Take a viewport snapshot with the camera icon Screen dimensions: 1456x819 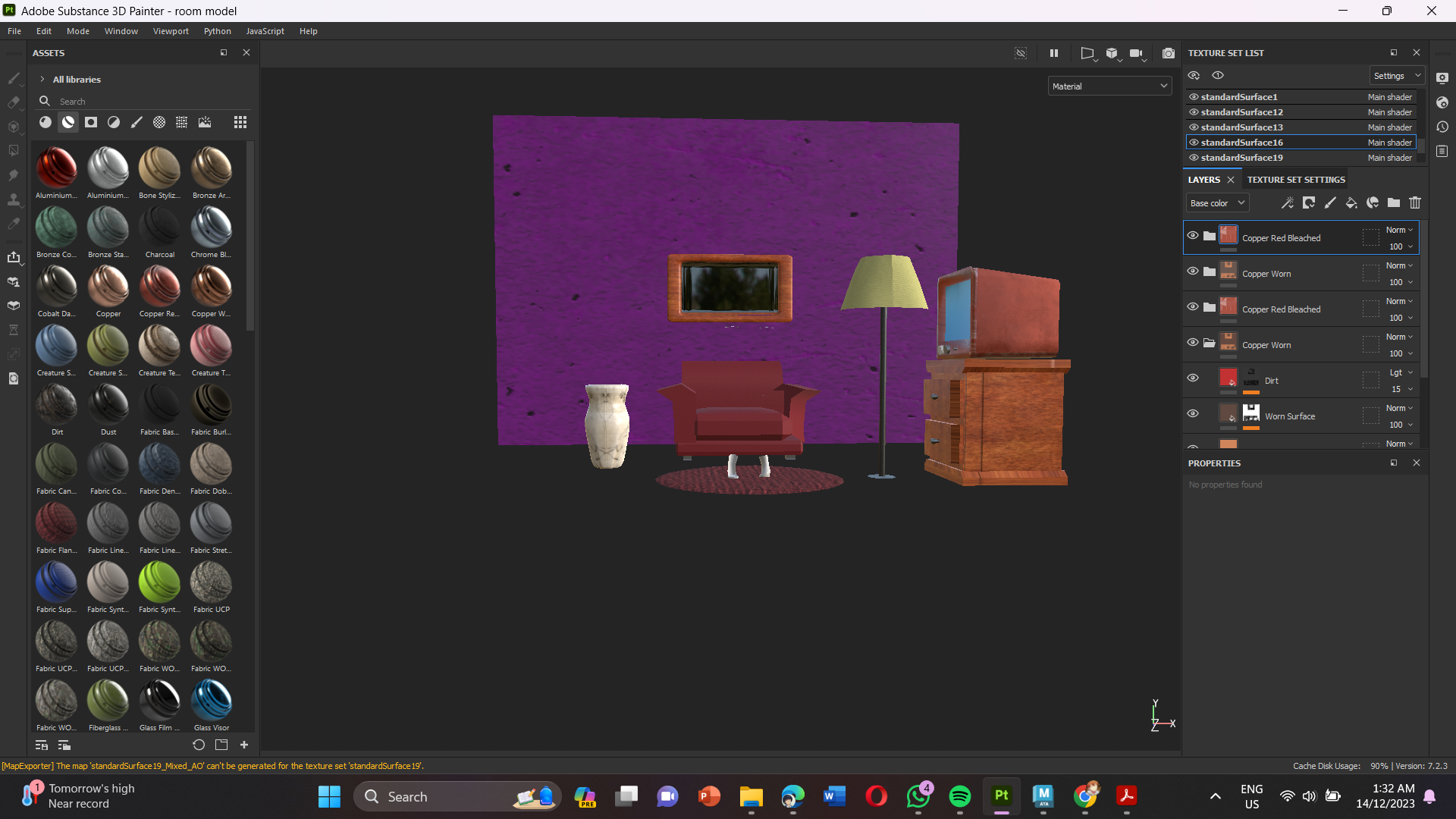point(1169,53)
